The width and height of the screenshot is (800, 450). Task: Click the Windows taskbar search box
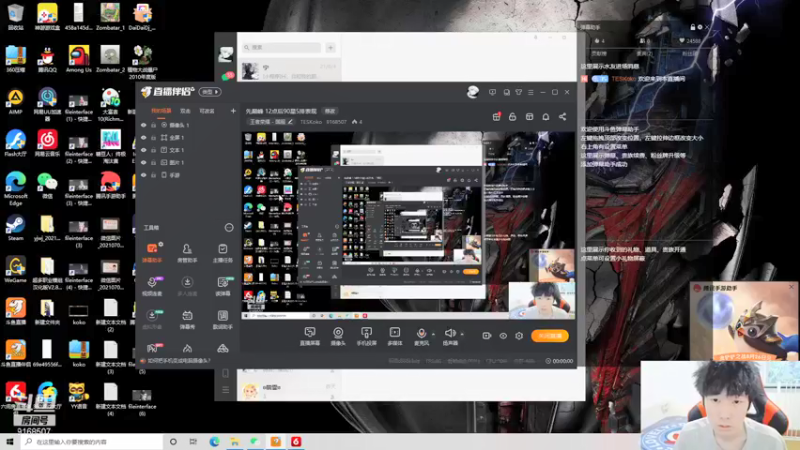(92, 441)
